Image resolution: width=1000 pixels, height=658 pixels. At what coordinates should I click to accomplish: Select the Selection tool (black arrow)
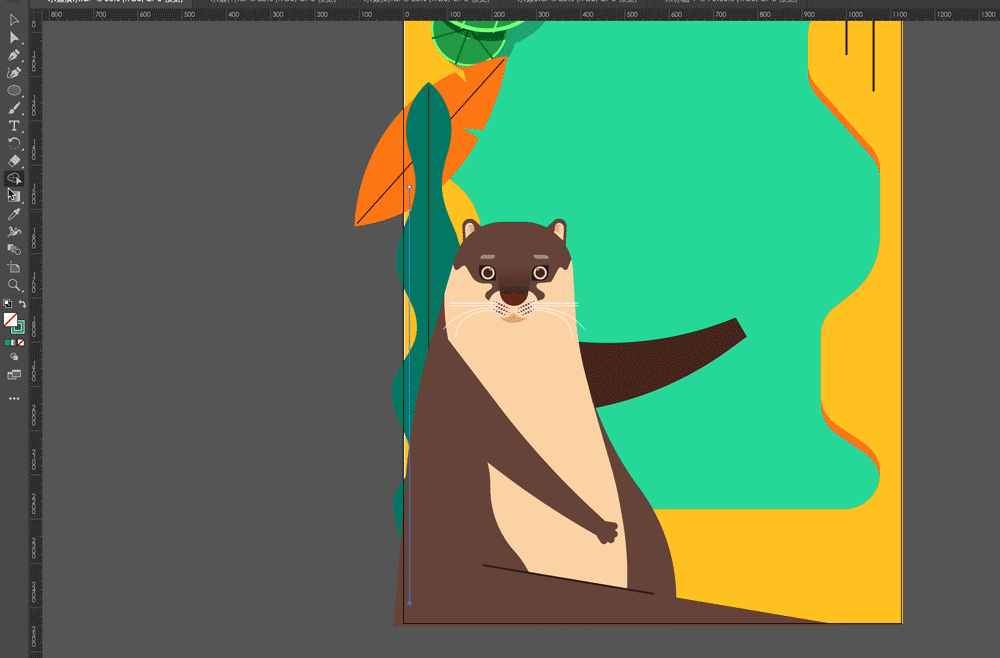point(14,20)
